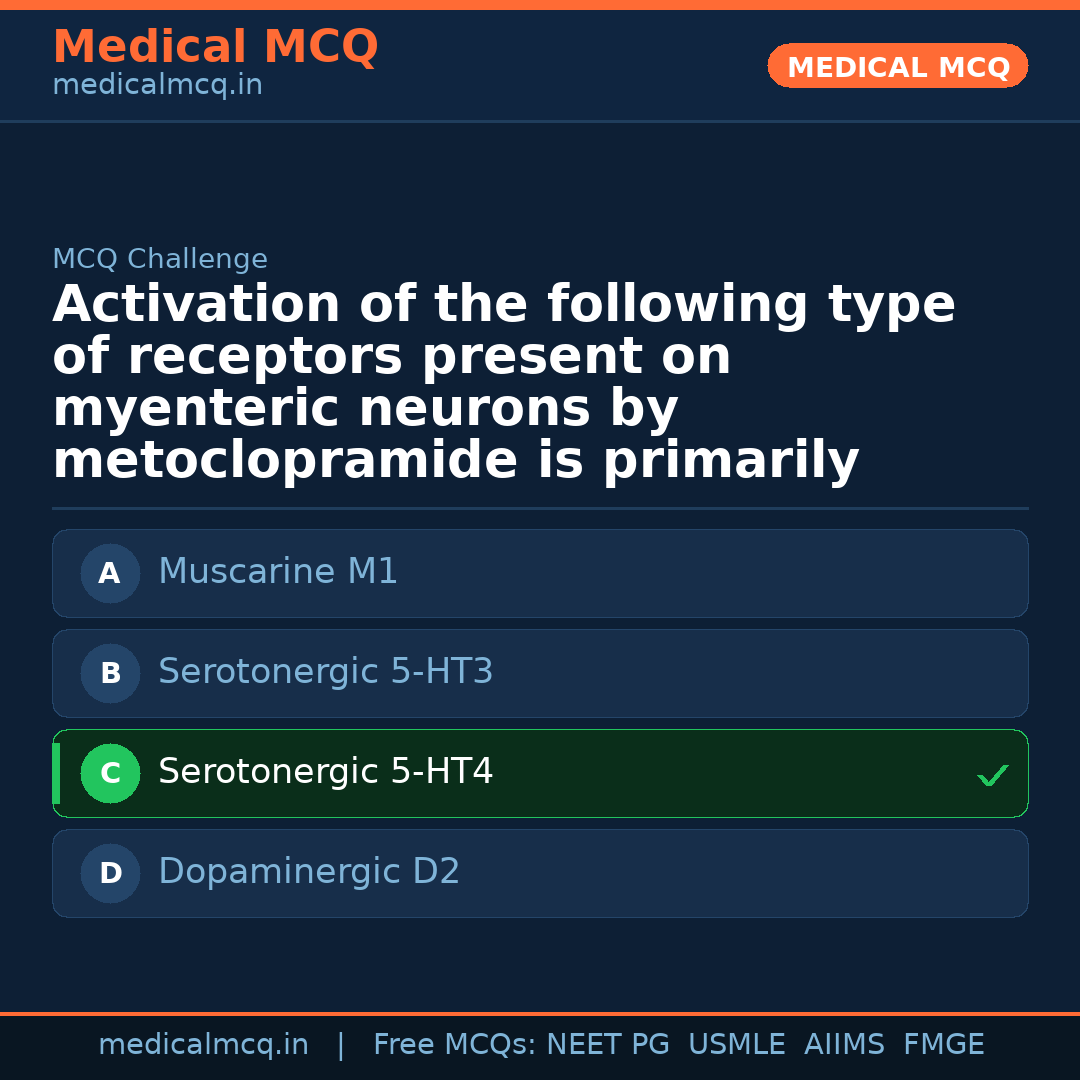Click the orange MEDICAL MCQ badge
Screen dimensions: 1080x1080
(897, 67)
